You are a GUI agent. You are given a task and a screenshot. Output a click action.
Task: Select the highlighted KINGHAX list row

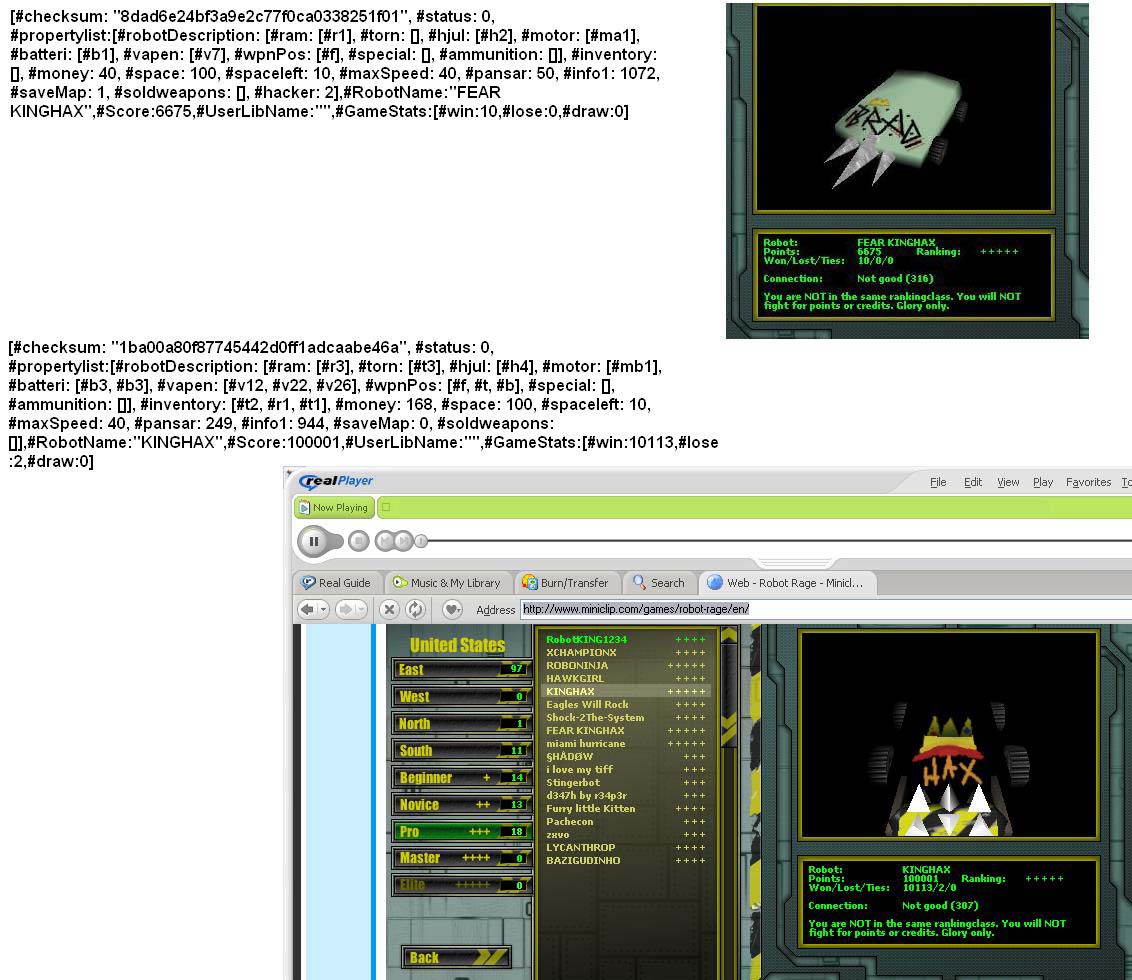pos(625,691)
